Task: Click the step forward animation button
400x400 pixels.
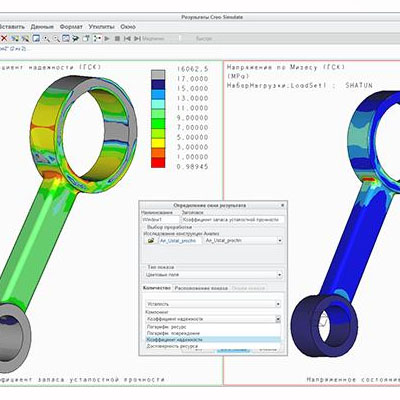Action: click(137, 39)
